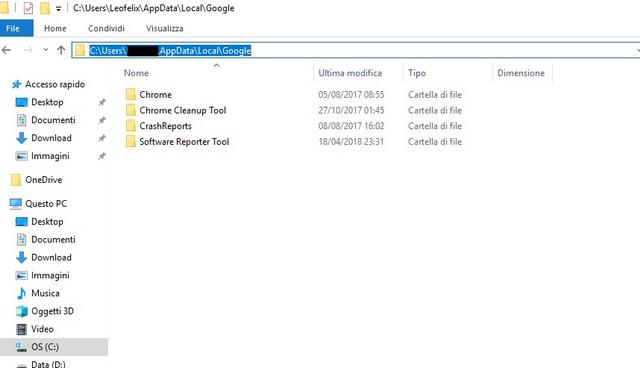The height and width of the screenshot is (368, 640).
Task: Click the Questo PC computer icon
Action: coord(16,204)
